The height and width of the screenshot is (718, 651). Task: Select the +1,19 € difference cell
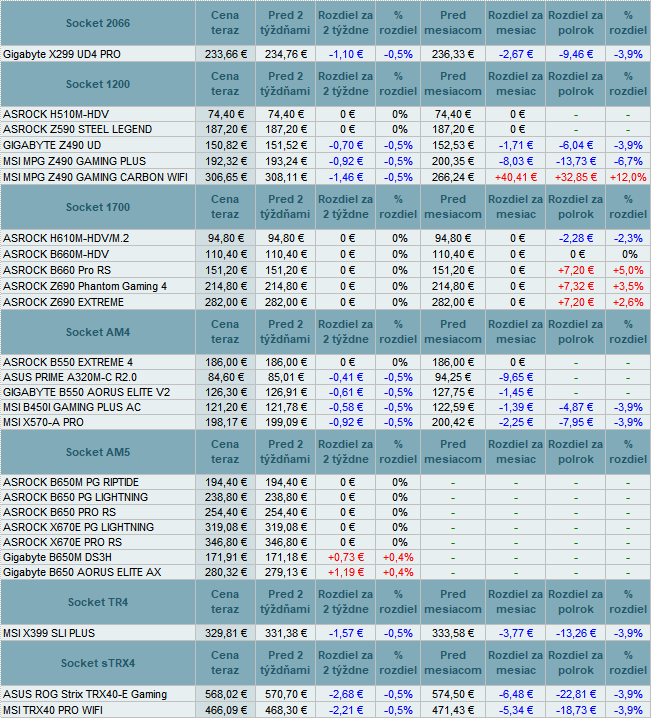tap(346, 572)
